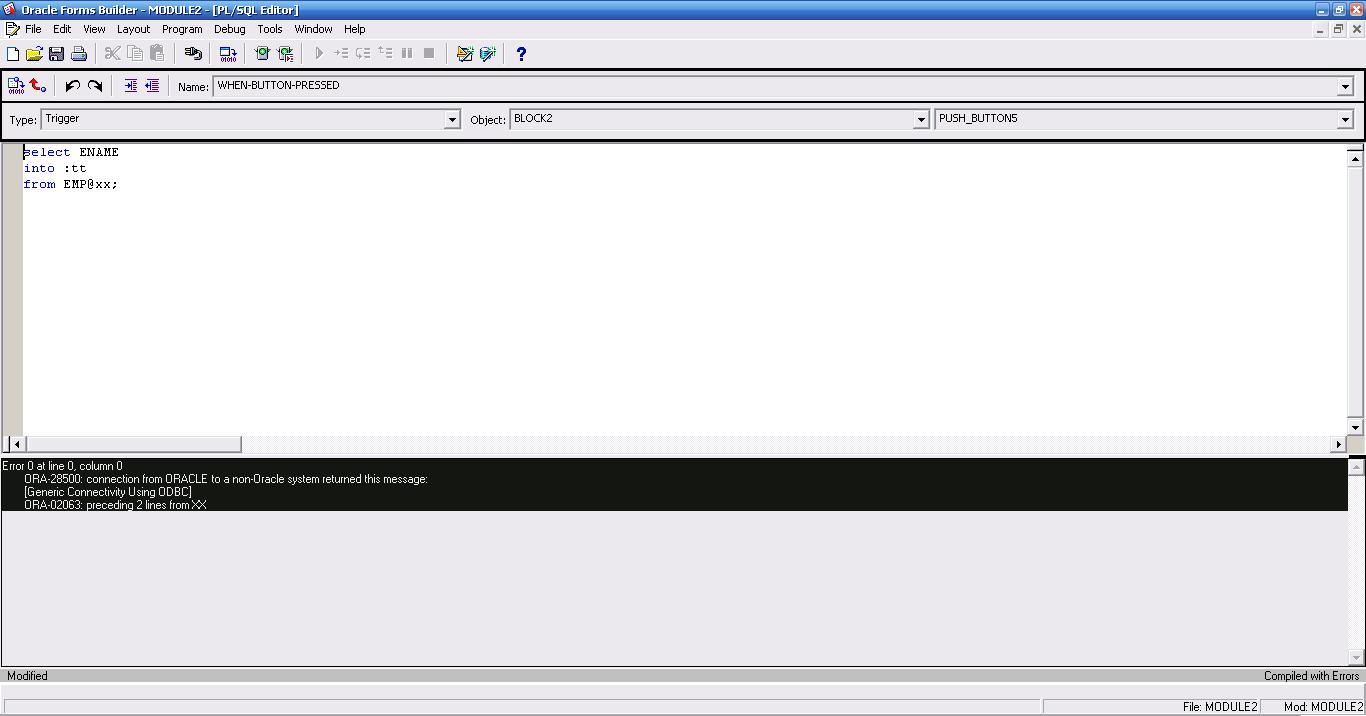Viewport: 1366px width, 716px height.
Task: Outdent the selected code lines
Action: click(x=152, y=86)
